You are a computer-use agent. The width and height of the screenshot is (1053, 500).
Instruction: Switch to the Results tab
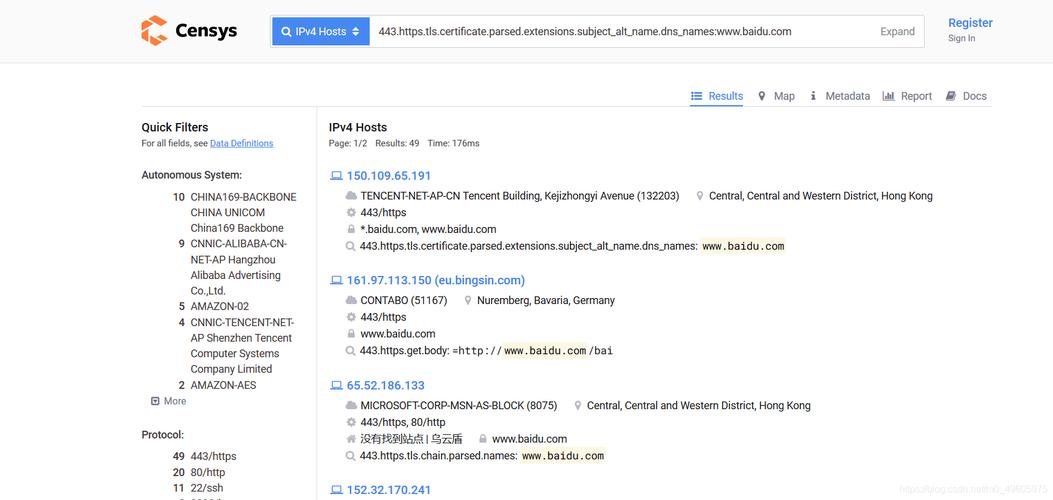click(717, 96)
